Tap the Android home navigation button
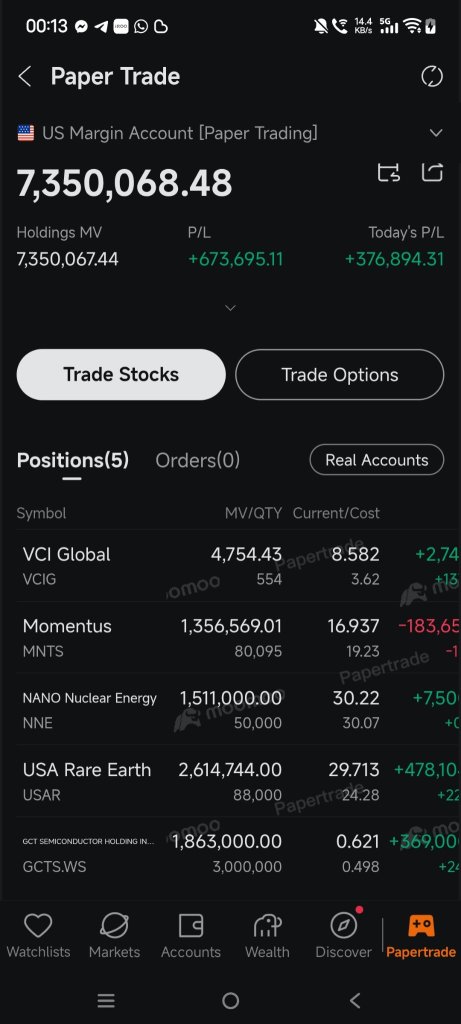The width and height of the screenshot is (461, 1024). pos(230,1000)
